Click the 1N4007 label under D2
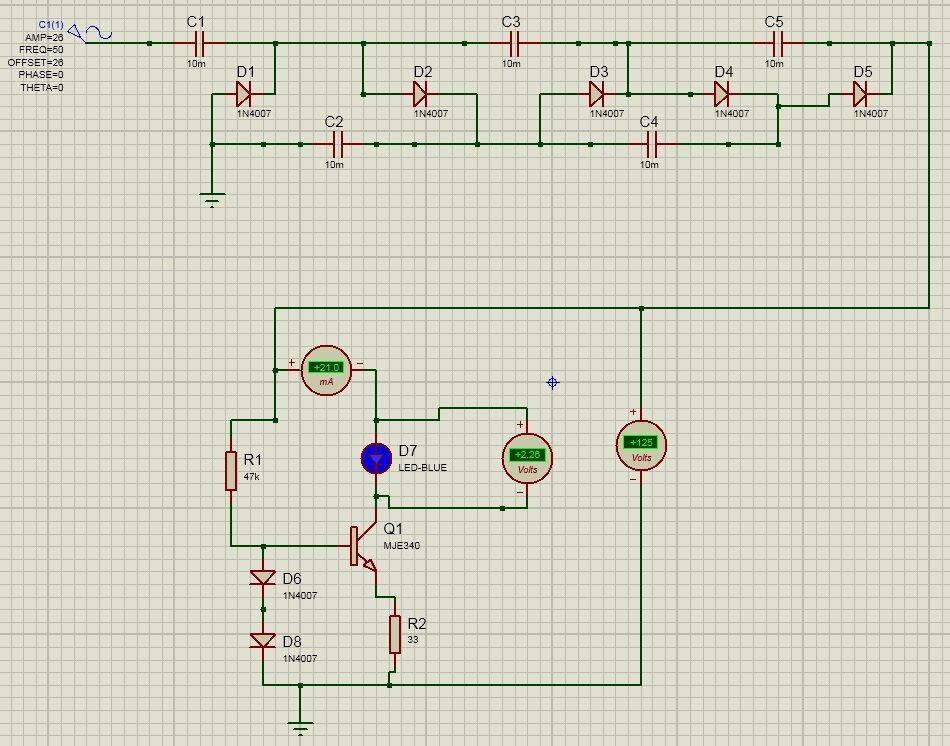The height and width of the screenshot is (746, 950). (x=431, y=113)
